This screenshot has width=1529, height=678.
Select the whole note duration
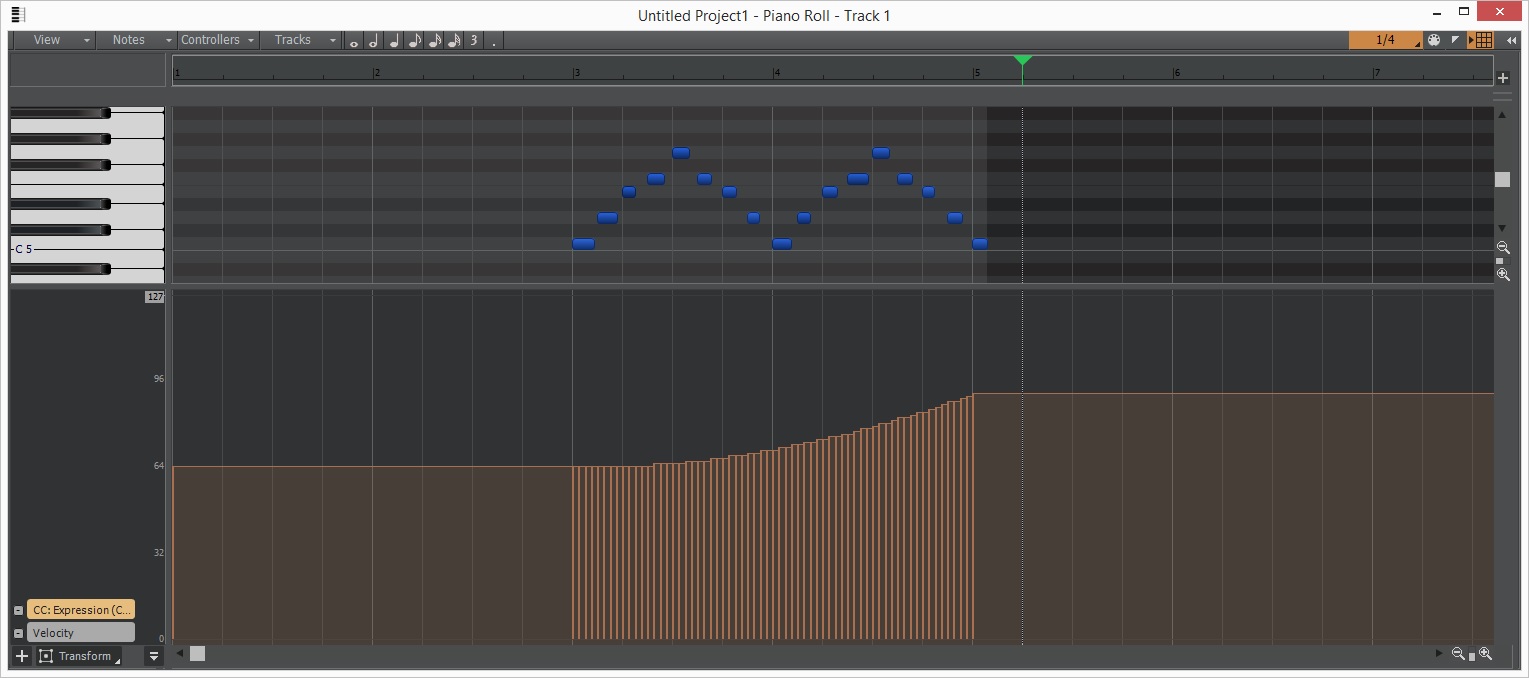pos(354,41)
